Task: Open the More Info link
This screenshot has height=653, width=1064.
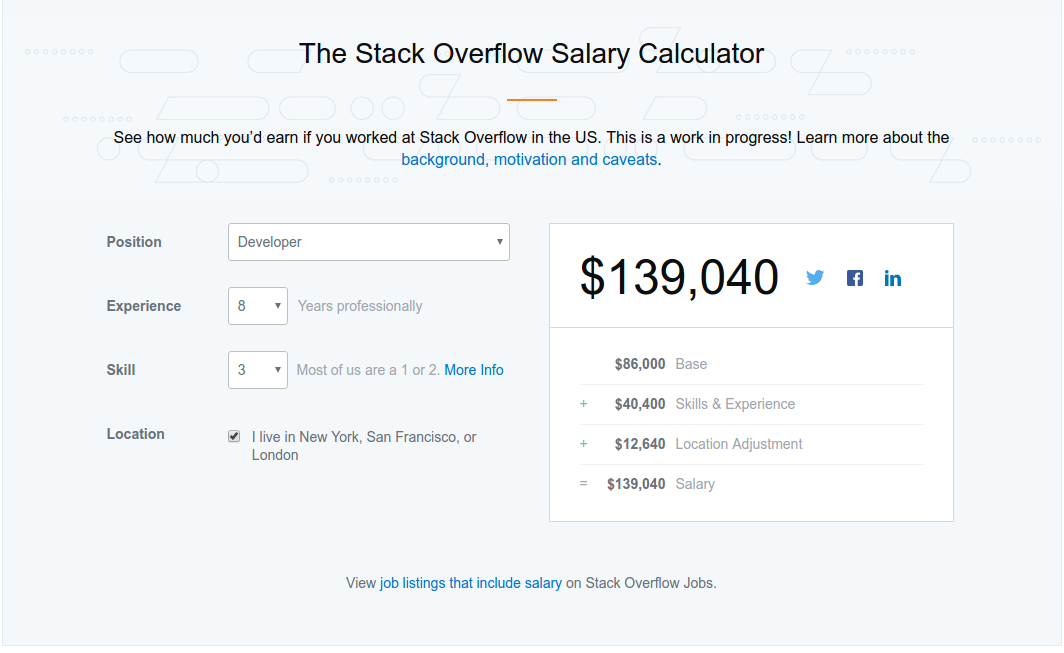Action: [474, 370]
